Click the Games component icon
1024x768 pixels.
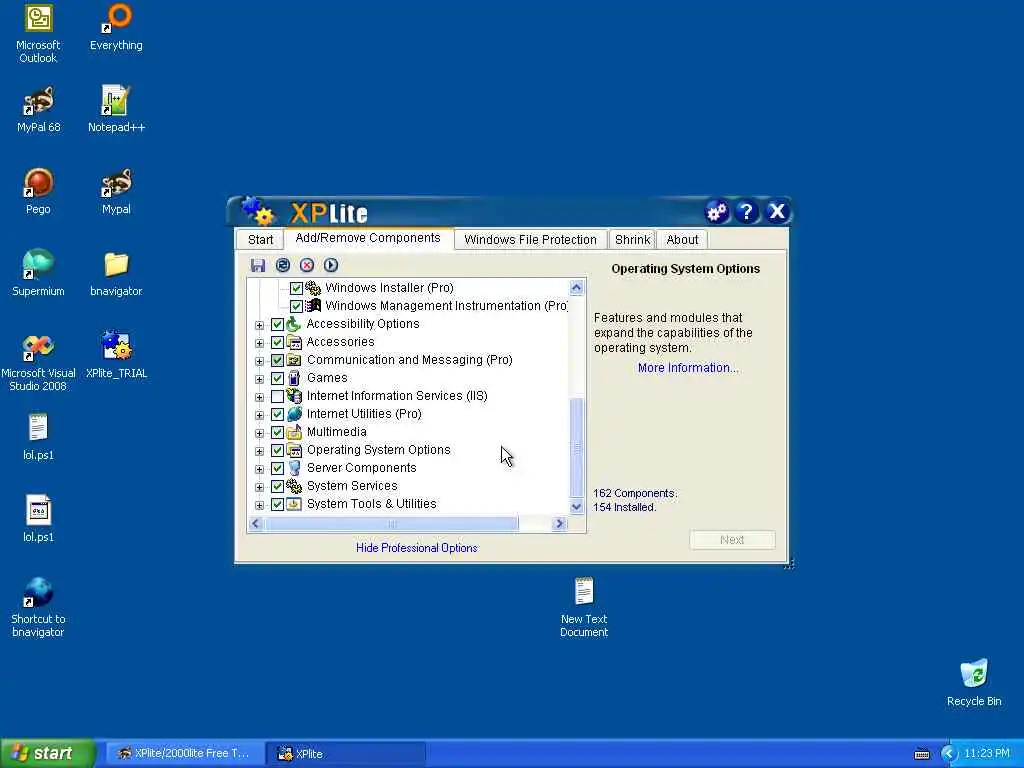(x=294, y=378)
